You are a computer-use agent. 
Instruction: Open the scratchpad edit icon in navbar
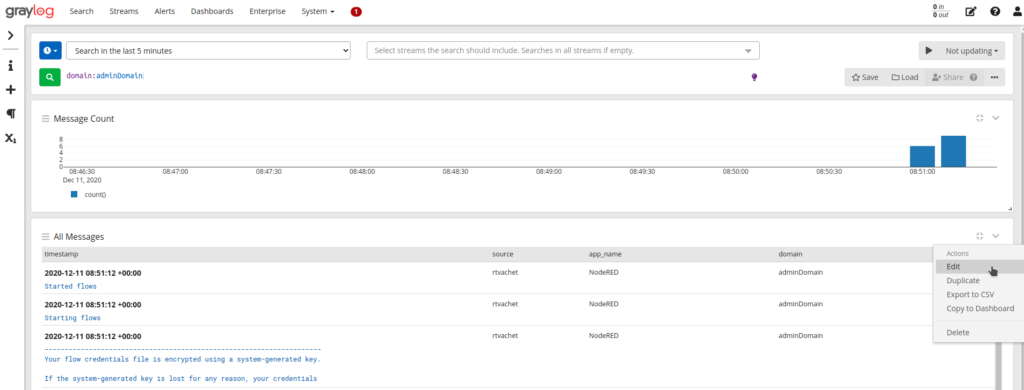pos(970,11)
